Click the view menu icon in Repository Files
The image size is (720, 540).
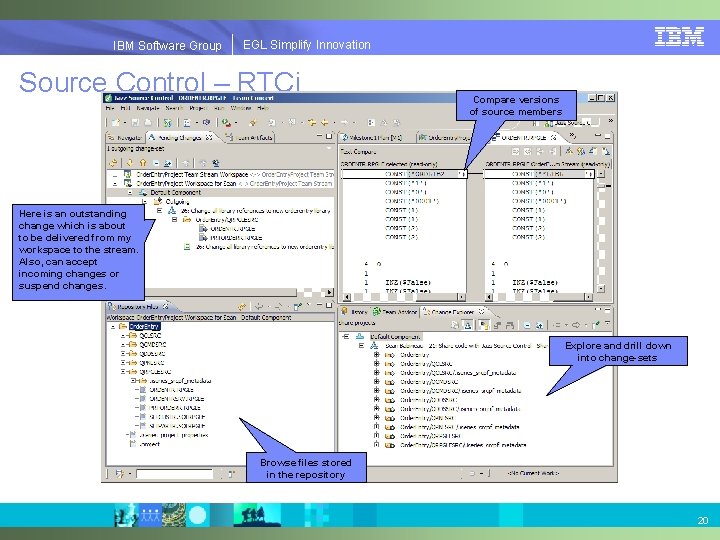[309, 306]
